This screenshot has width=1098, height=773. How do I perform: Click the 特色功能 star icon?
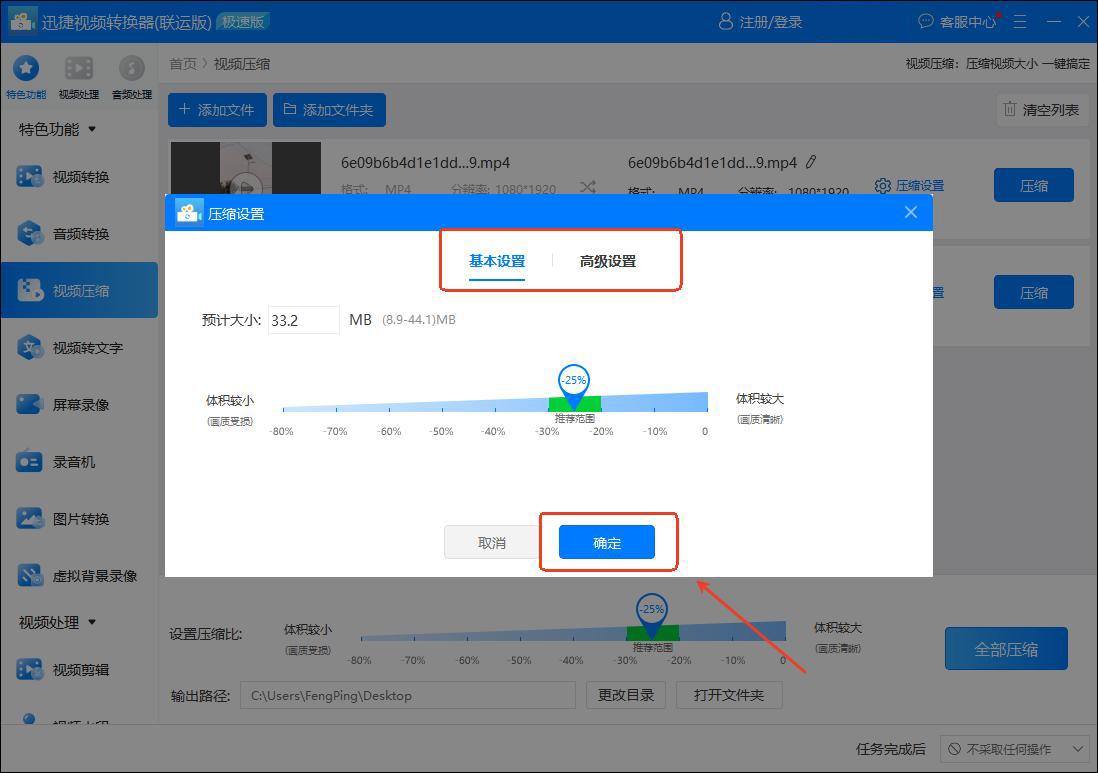coord(25,68)
